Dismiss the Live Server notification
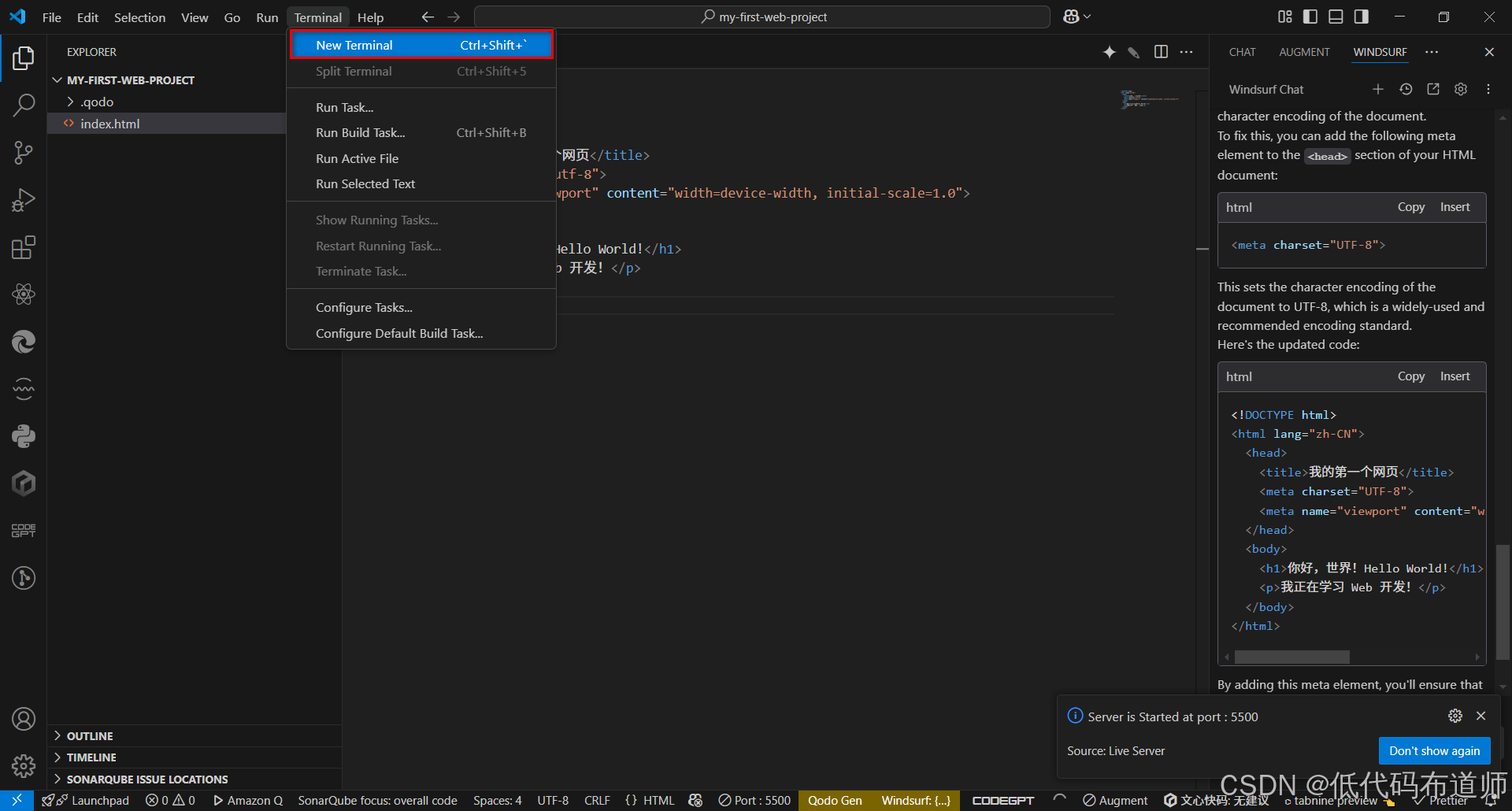The height and width of the screenshot is (811, 1512). click(1481, 716)
